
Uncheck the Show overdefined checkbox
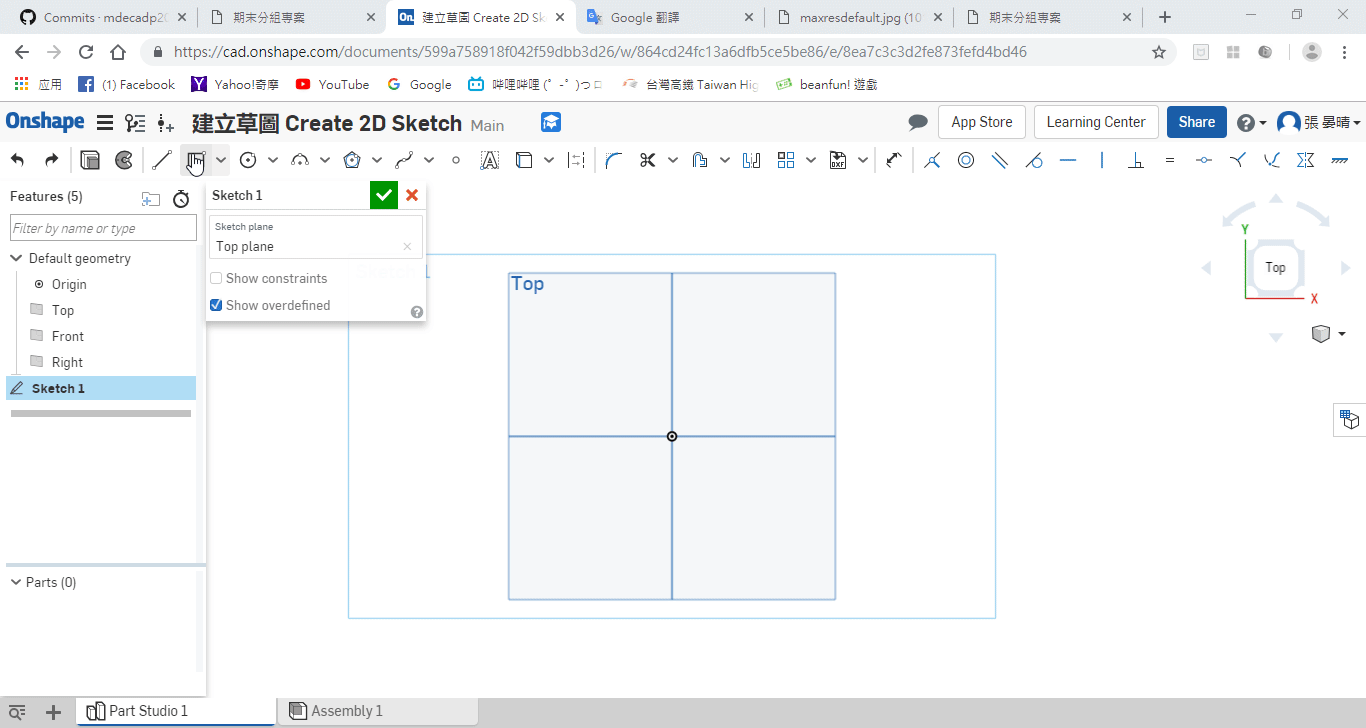coord(216,305)
